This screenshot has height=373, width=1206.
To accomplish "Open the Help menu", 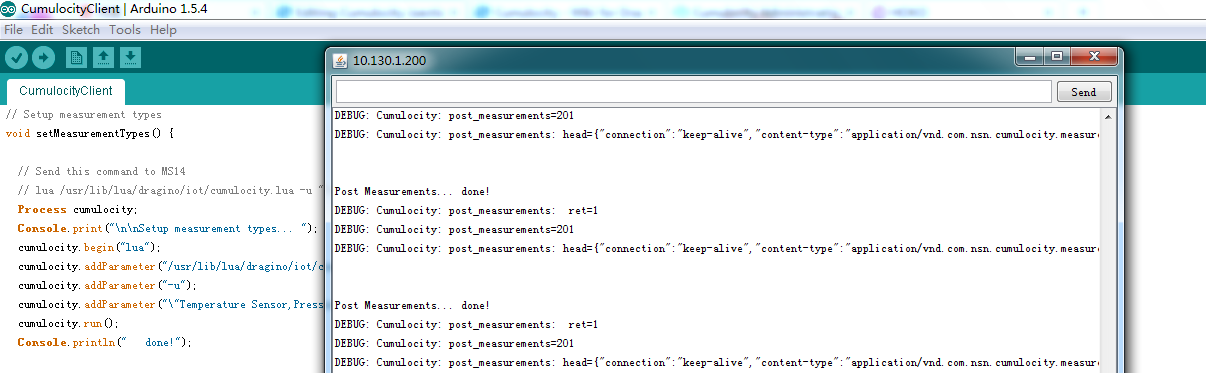I will click(x=163, y=30).
